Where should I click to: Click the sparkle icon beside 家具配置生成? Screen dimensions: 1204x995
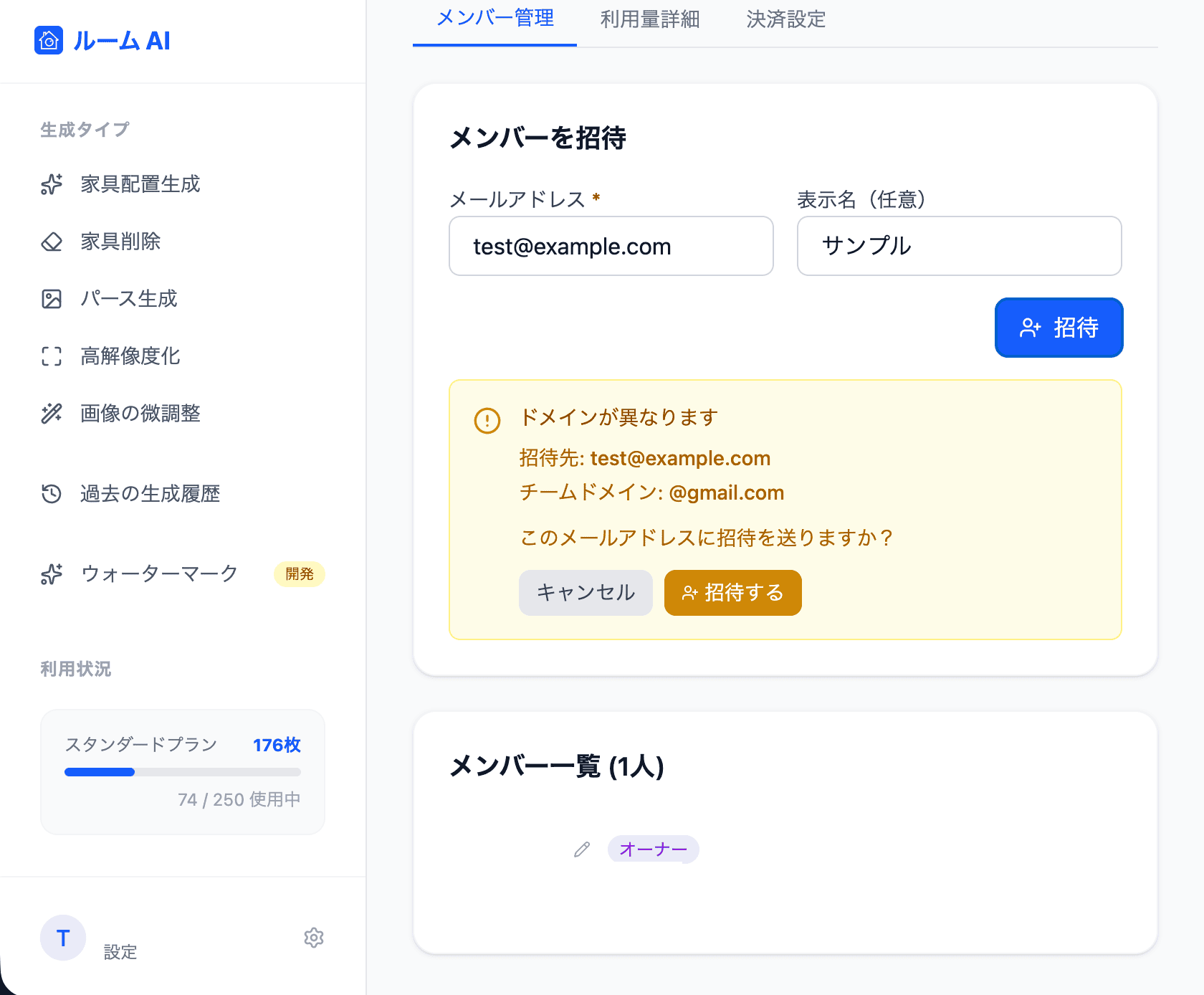click(x=52, y=184)
